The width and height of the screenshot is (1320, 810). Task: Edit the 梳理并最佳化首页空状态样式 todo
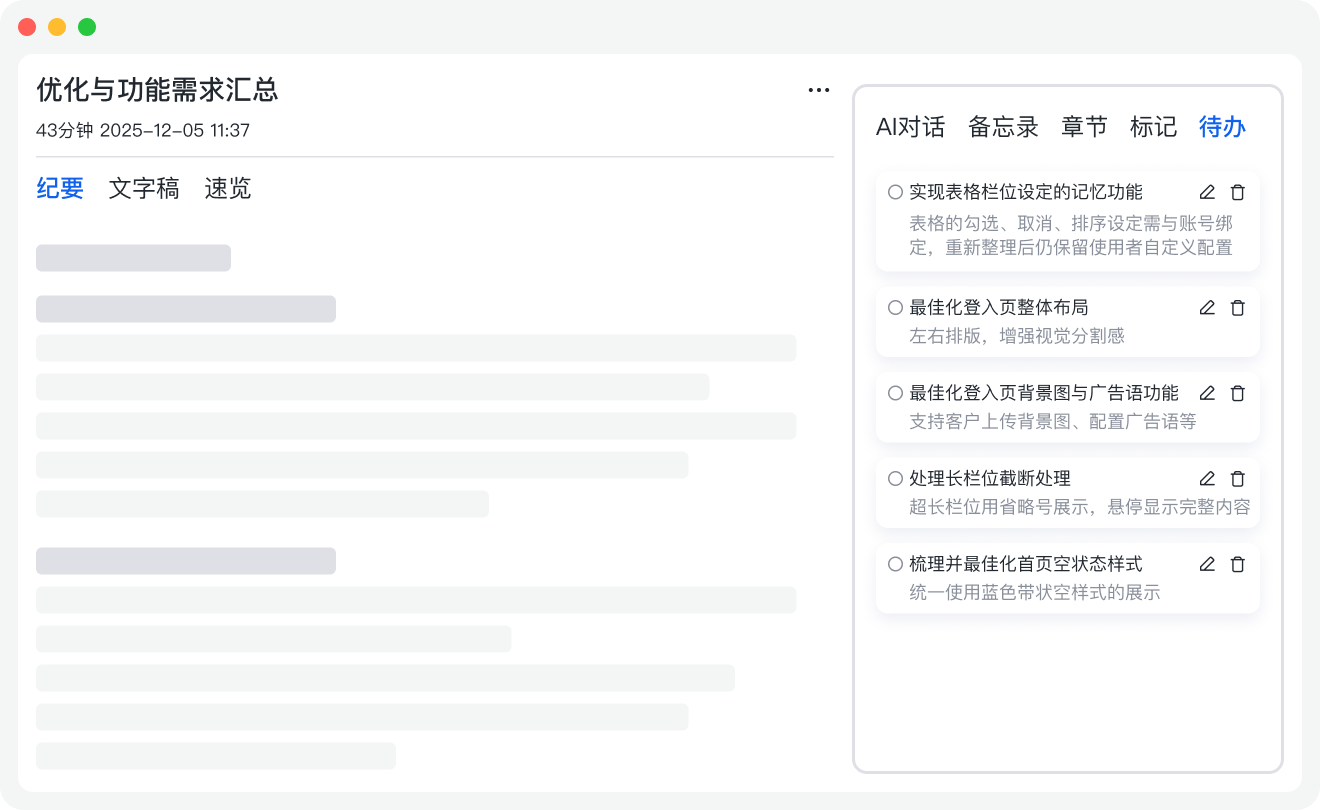[x=1207, y=564]
